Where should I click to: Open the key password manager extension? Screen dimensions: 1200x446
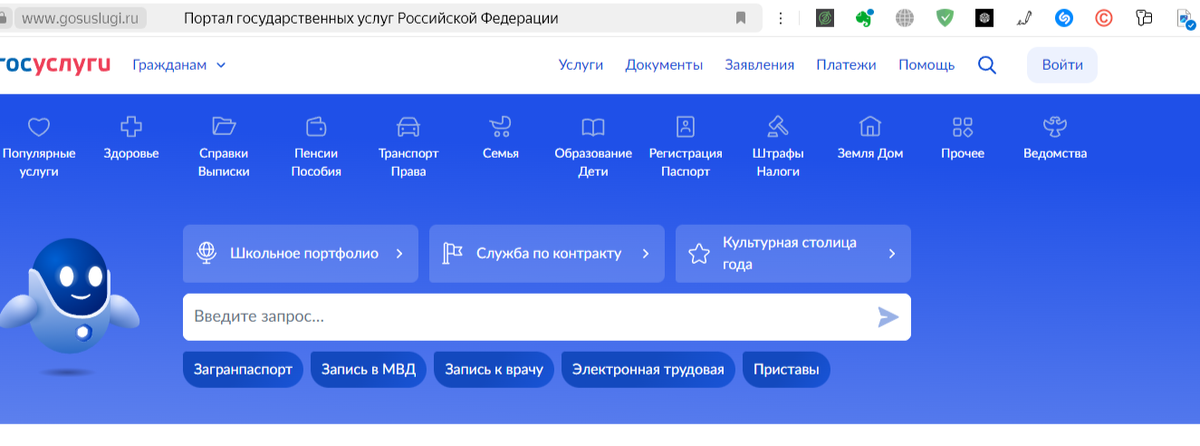tap(1145, 18)
